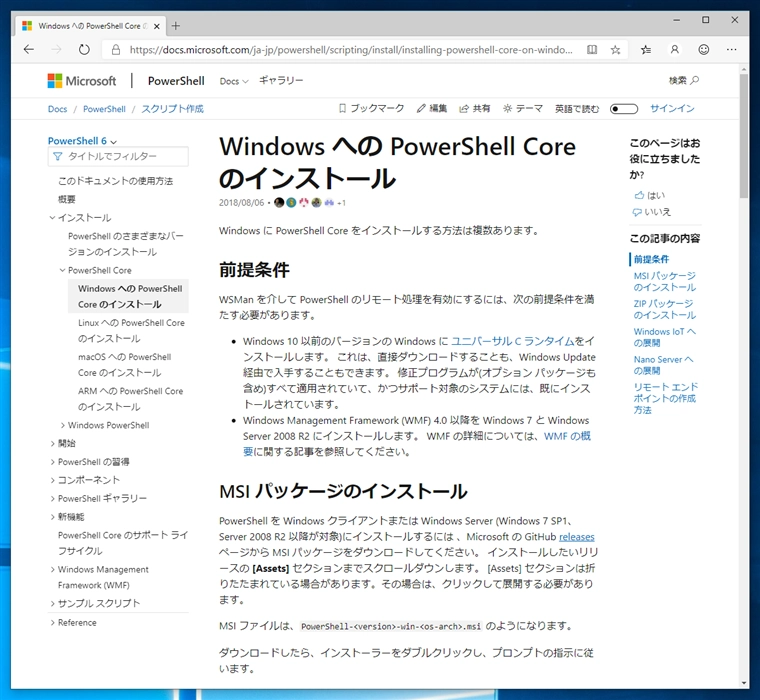Click the browser address bar URL
Screen dimensions: 760x700
point(351,50)
